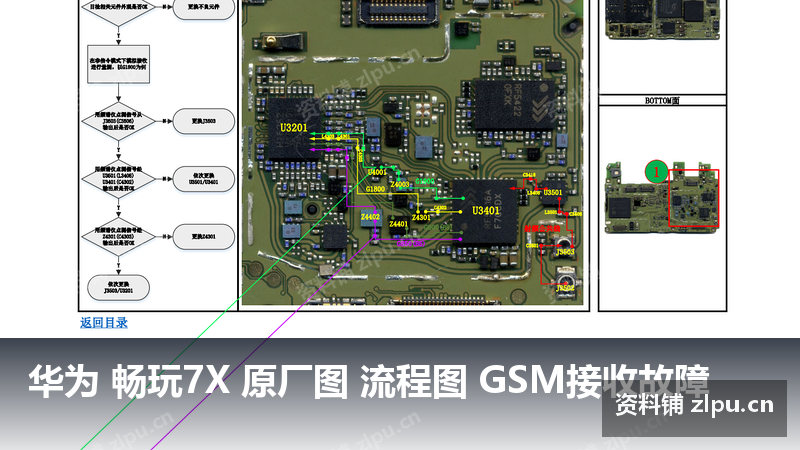
Task: Click the U3401 chip label
Action: tap(485, 211)
